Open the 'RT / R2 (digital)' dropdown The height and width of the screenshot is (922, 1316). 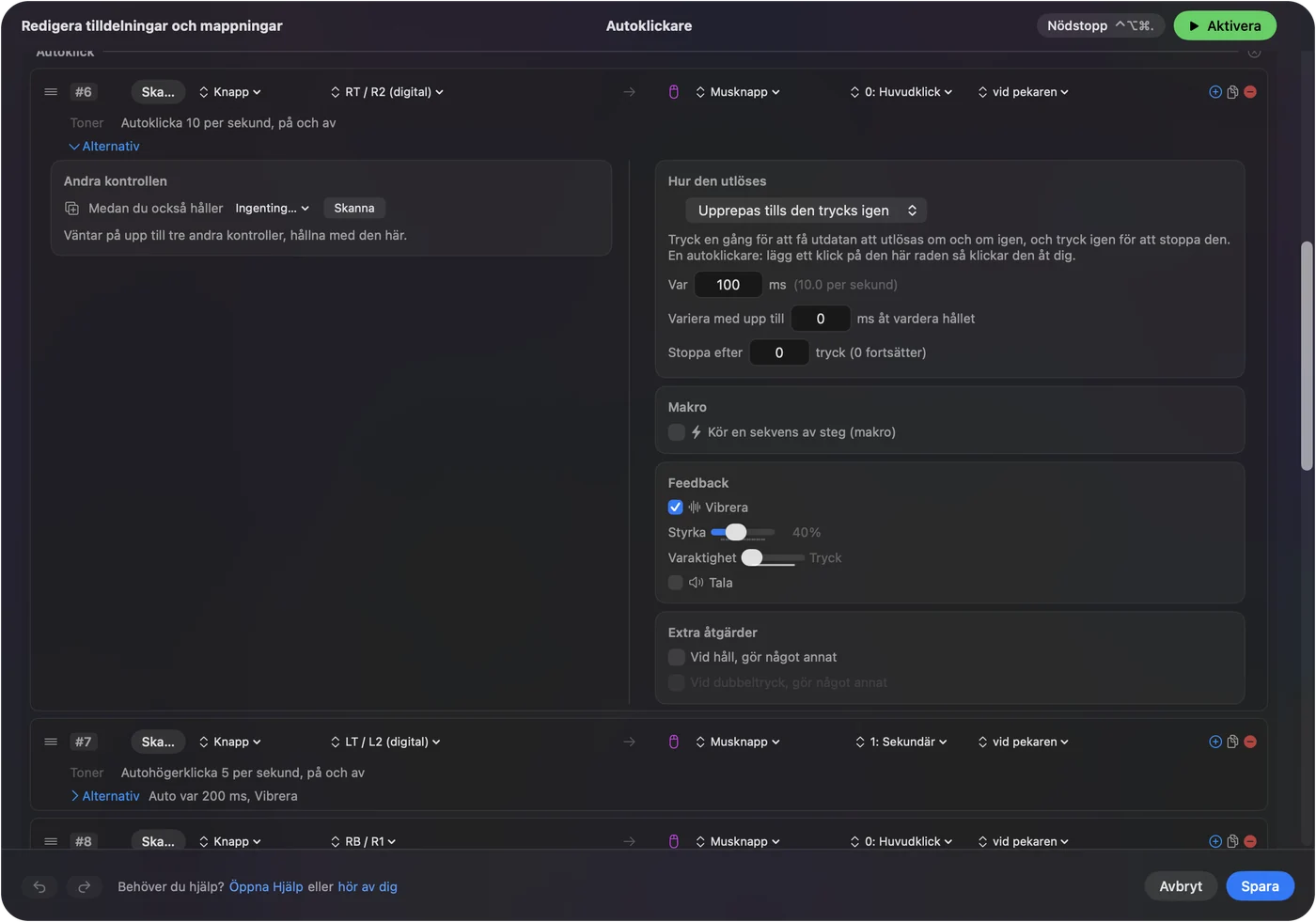point(386,92)
